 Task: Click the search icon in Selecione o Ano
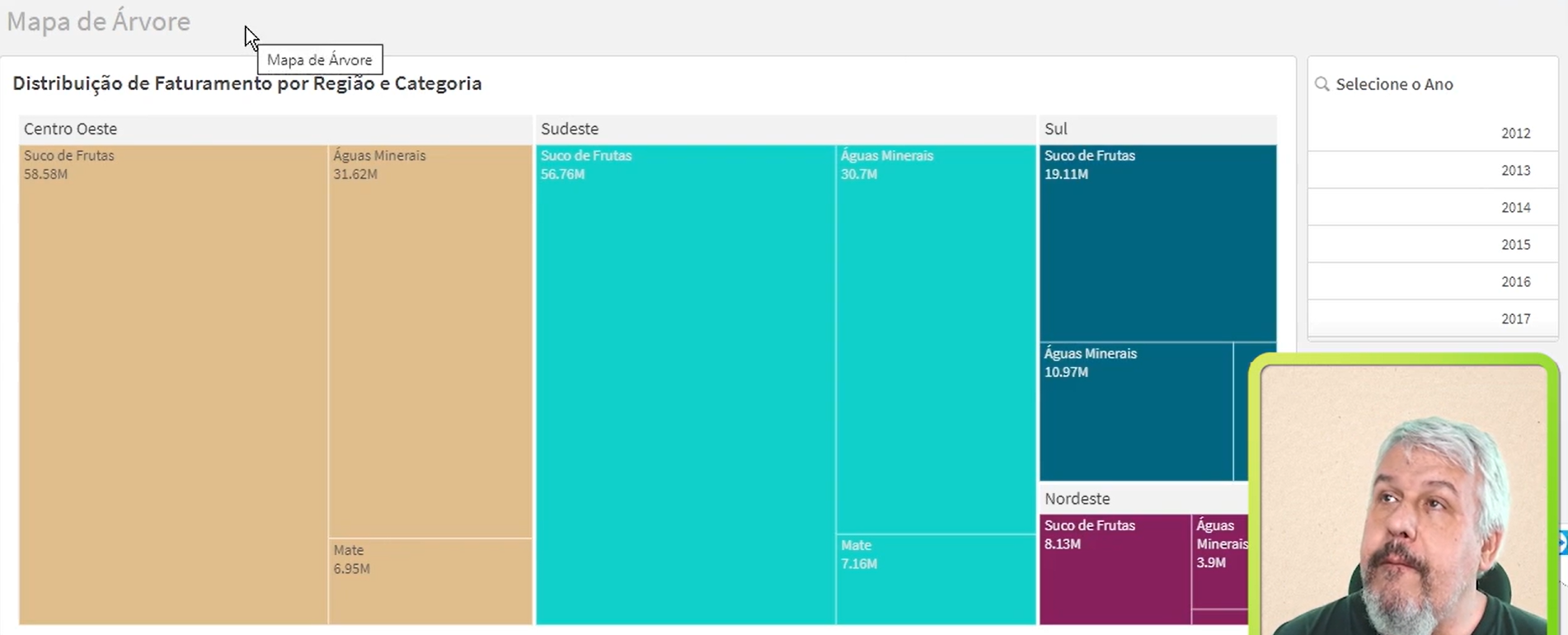coord(1322,84)
